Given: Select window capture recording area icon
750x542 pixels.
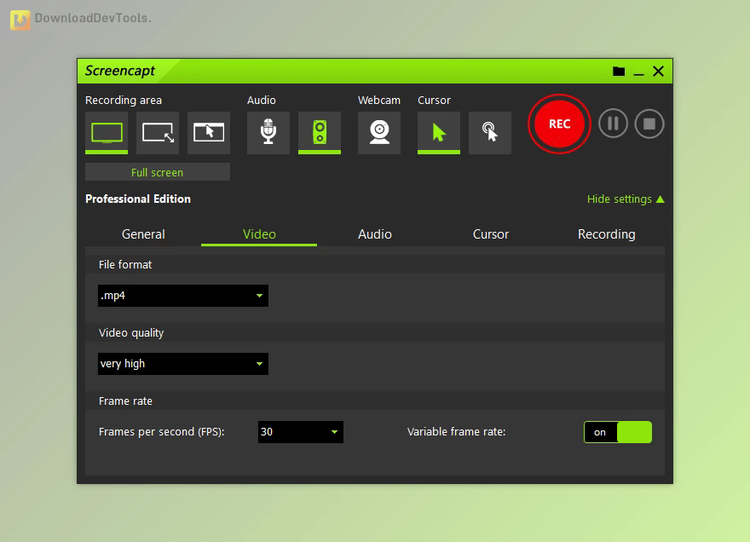Looking at the screenshot, I should tap(209, 133).
